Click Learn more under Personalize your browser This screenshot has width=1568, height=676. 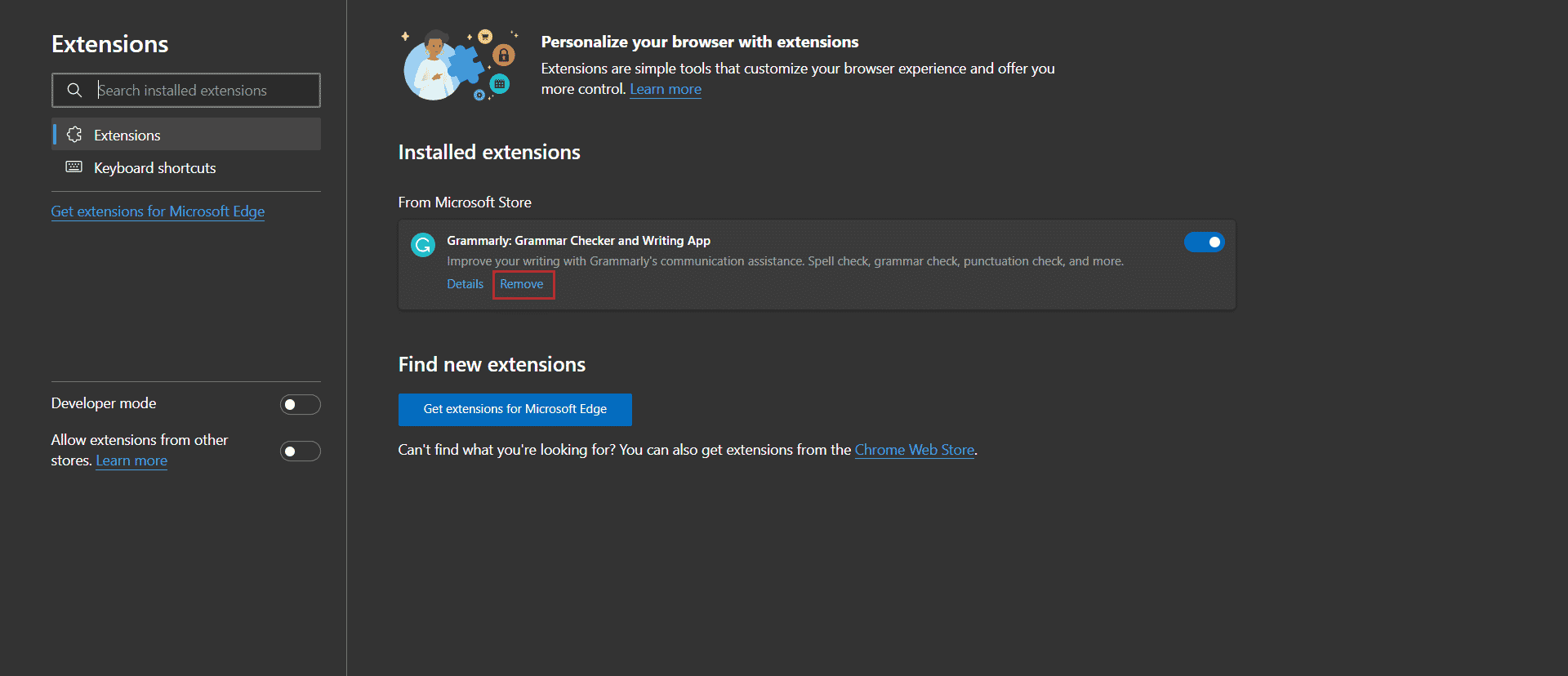click(x=666, y=89)
